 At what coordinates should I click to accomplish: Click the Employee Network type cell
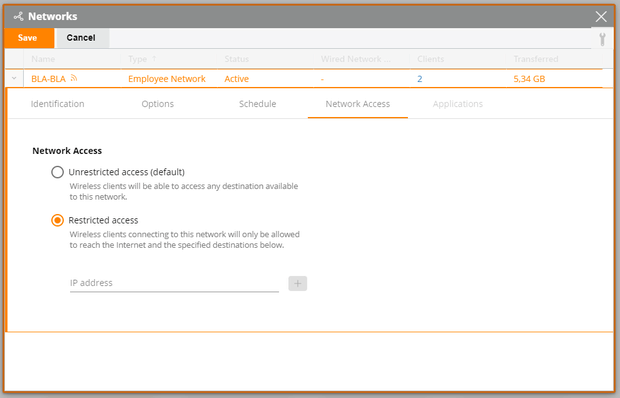167,79
